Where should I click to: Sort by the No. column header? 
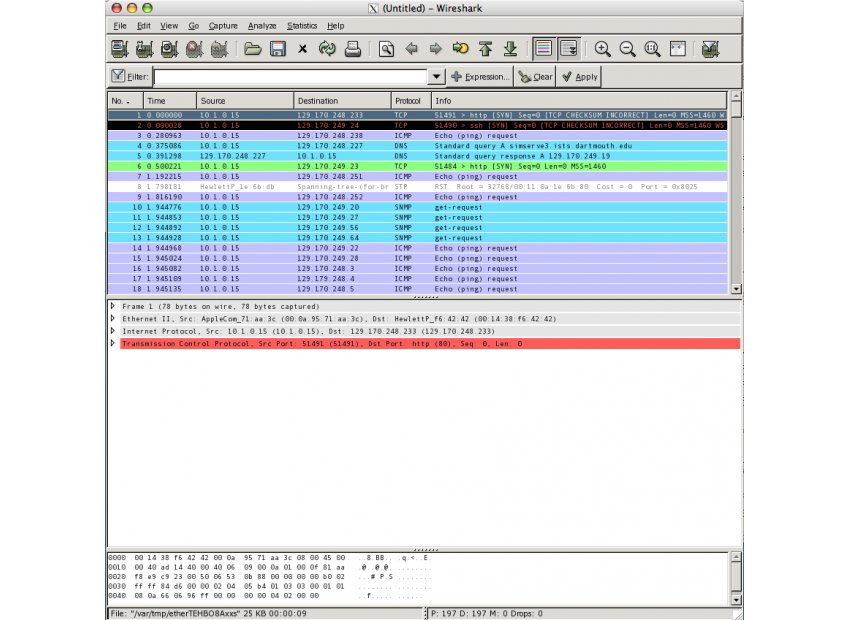125,101
